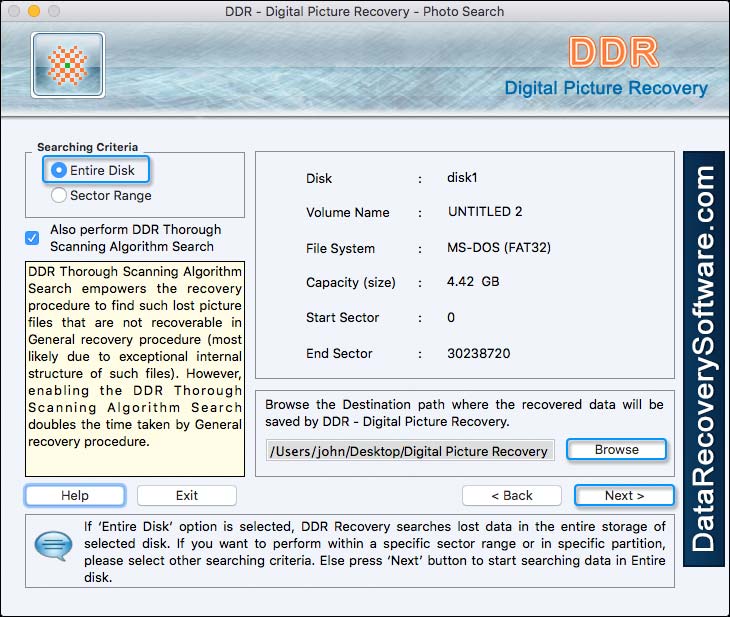Close the window with red button
730x617 pixels.
[x=14, y=12]
